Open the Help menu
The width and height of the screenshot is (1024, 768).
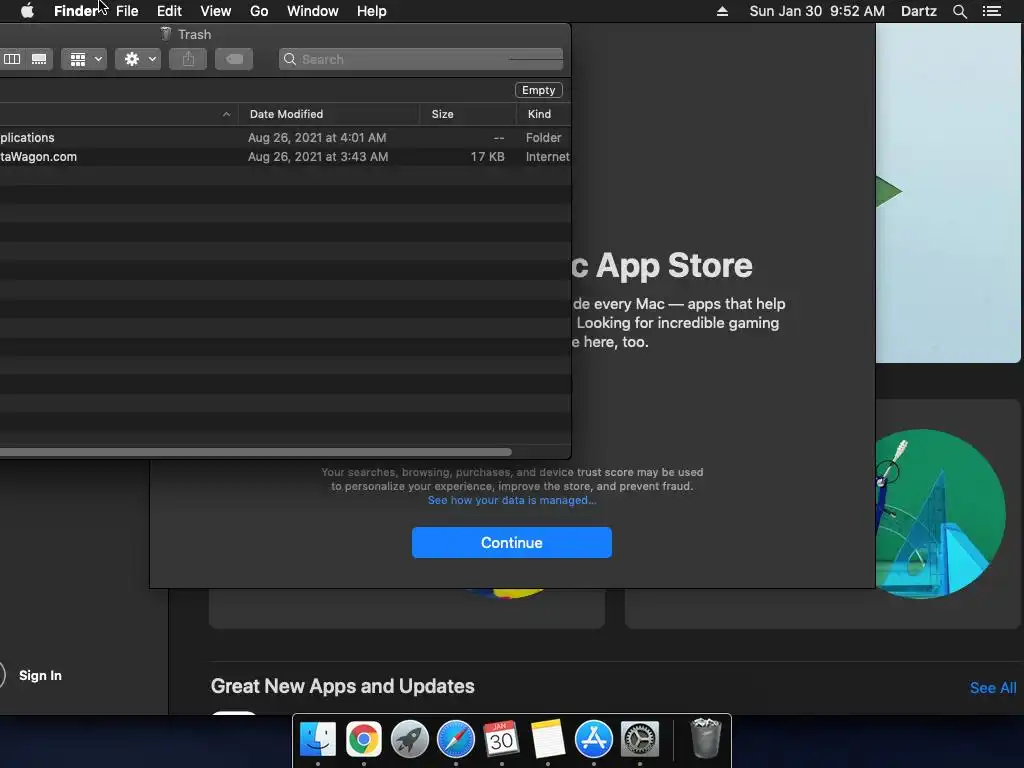tap(372, 11)
